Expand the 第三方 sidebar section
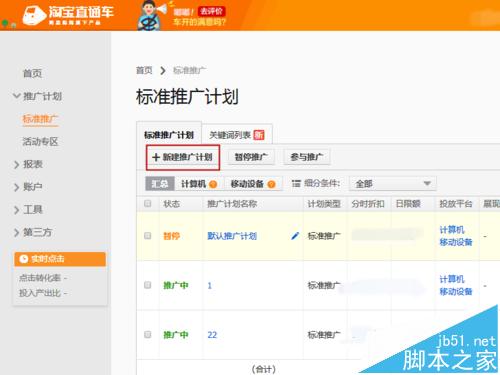The image size is (500, 375). pyautogui.click(x=33, y=232)
